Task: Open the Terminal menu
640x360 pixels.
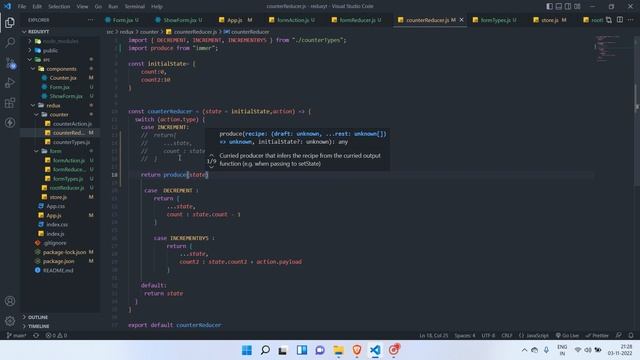Action: point(135,7)
